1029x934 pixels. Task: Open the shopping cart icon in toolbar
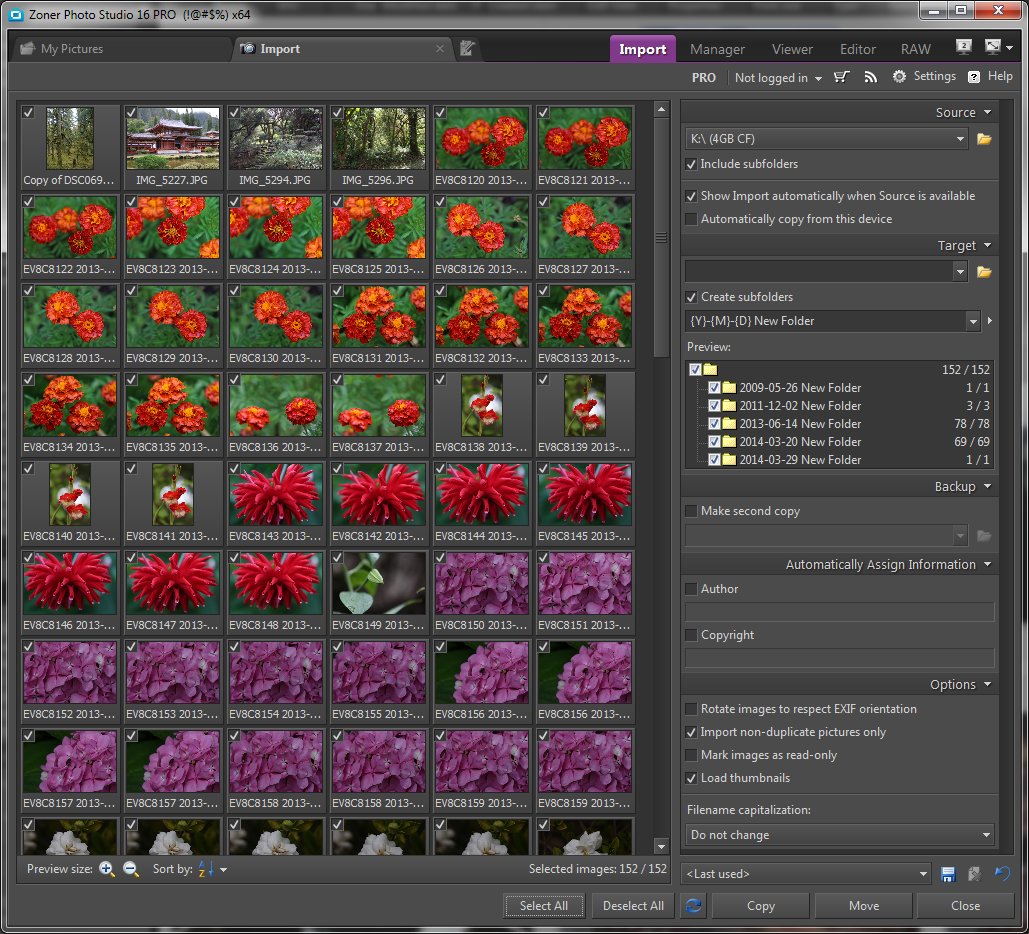[x=842, y=77]
